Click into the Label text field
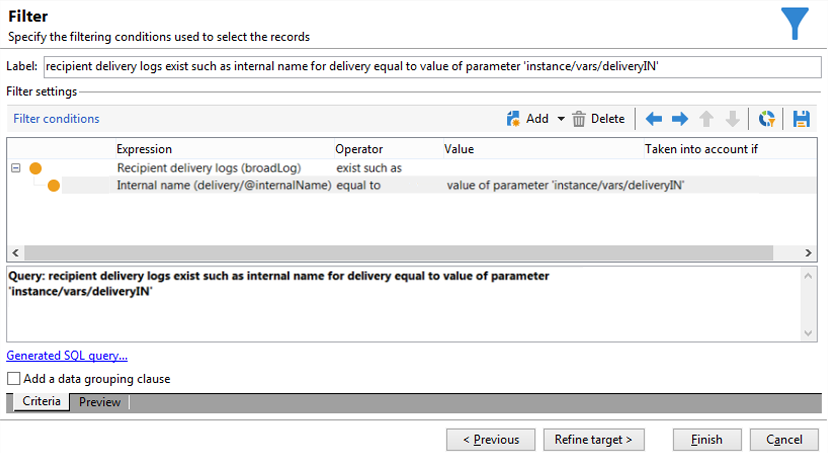The width and height of the screenshot is (828, 453). click(432, 67)
